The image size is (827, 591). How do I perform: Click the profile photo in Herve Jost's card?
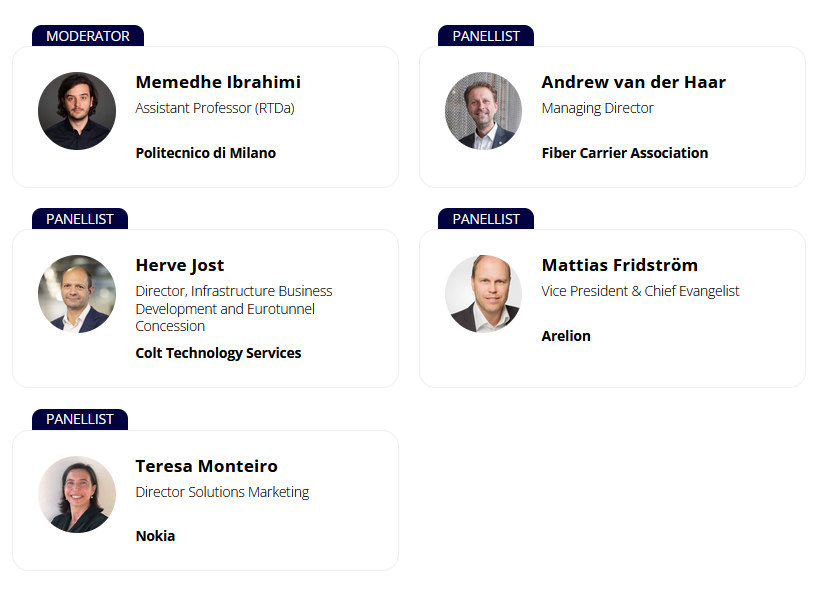tap(77, 294)
